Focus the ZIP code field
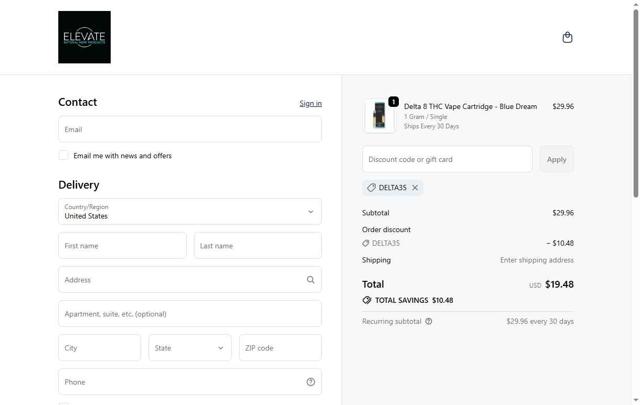The image size is (640, 405). coord(279,348)
